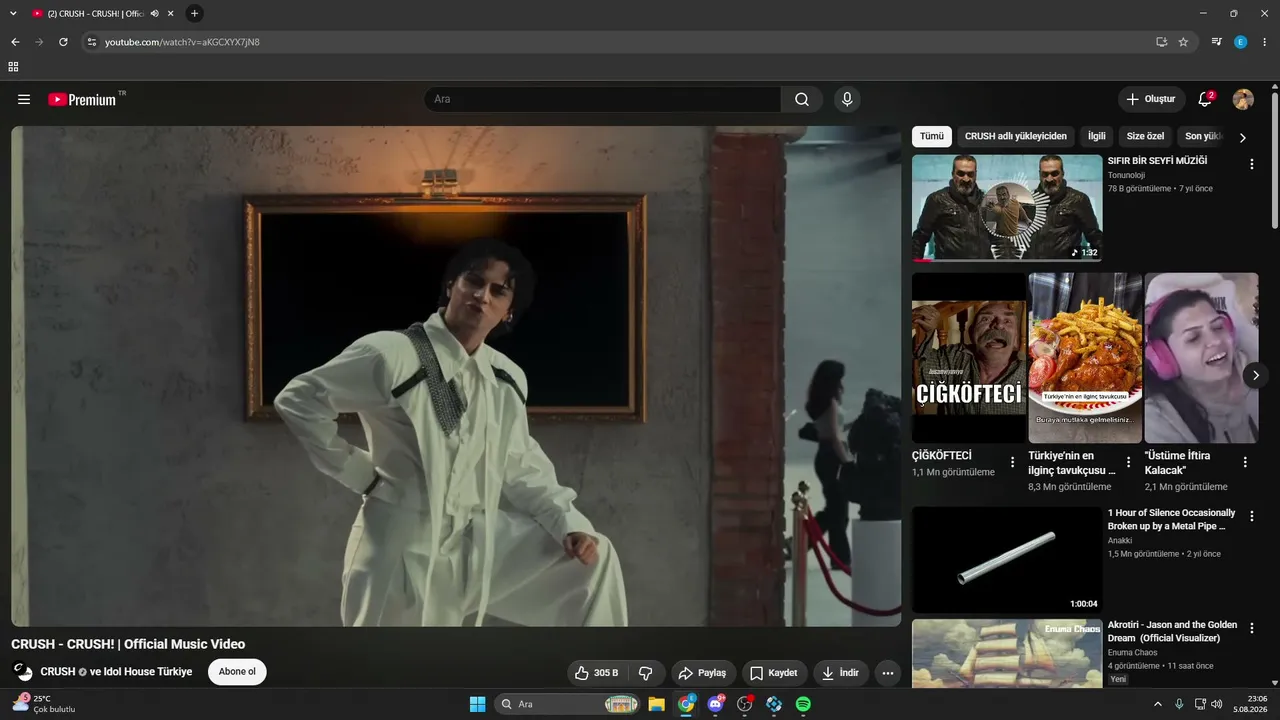Open Chrome three-dot menu
The image size is (1280, 720).
(x=1265, y=42)
